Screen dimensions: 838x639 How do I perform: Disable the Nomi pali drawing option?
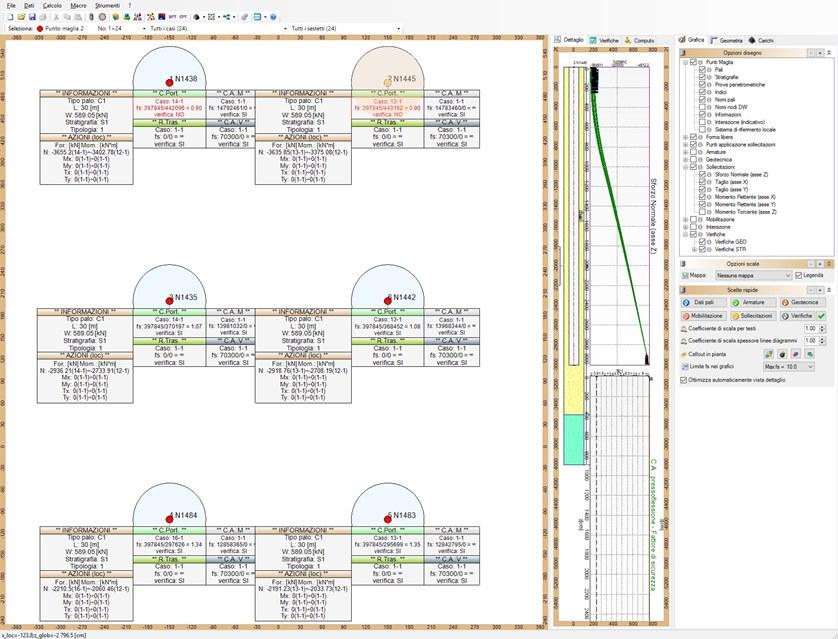coord(701,98)
